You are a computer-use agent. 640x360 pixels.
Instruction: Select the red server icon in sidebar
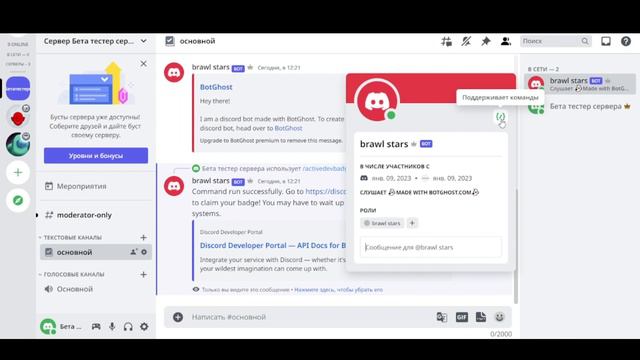[18, 116]
